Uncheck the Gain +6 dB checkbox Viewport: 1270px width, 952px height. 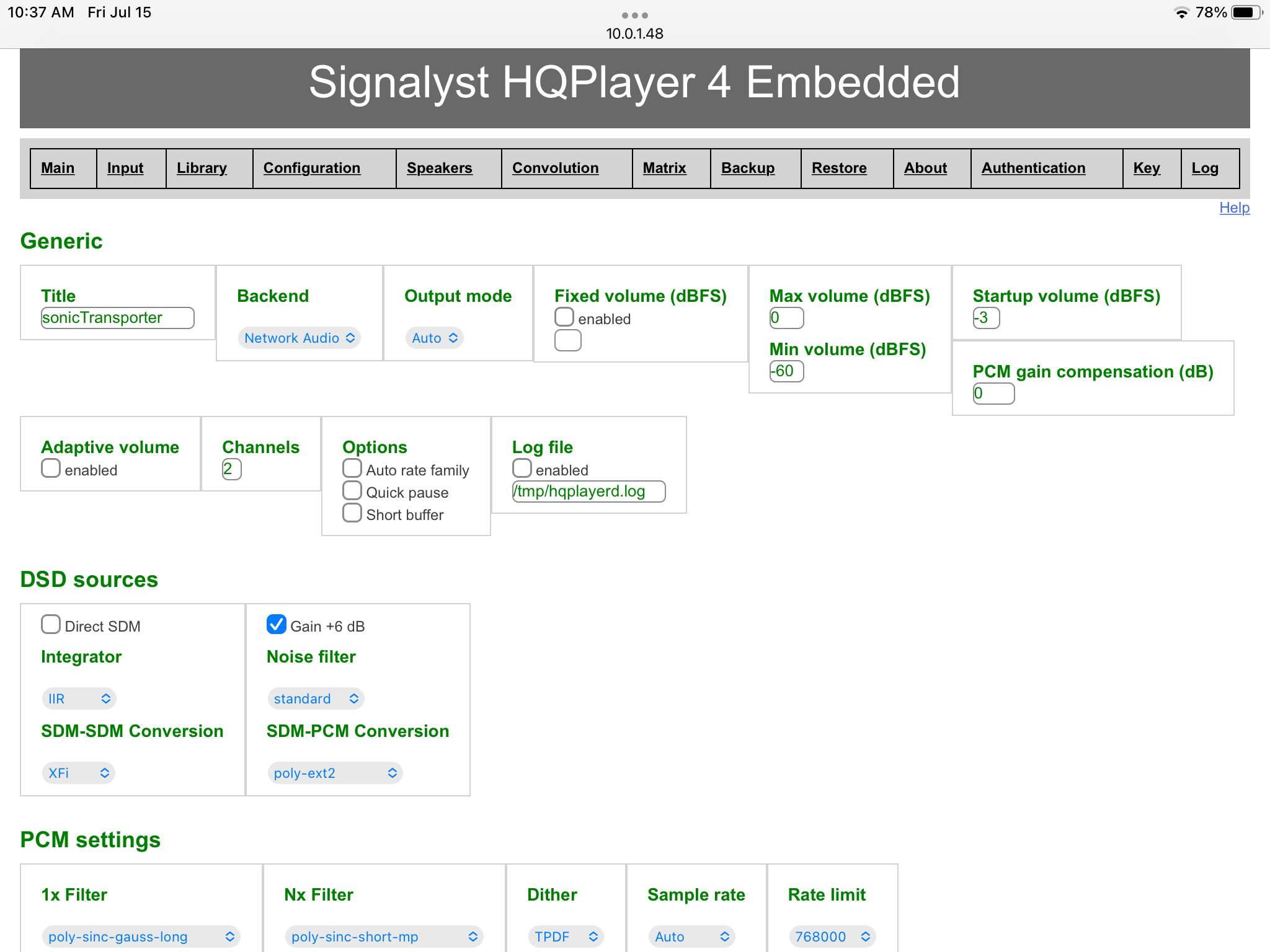(x=277, y=624)
